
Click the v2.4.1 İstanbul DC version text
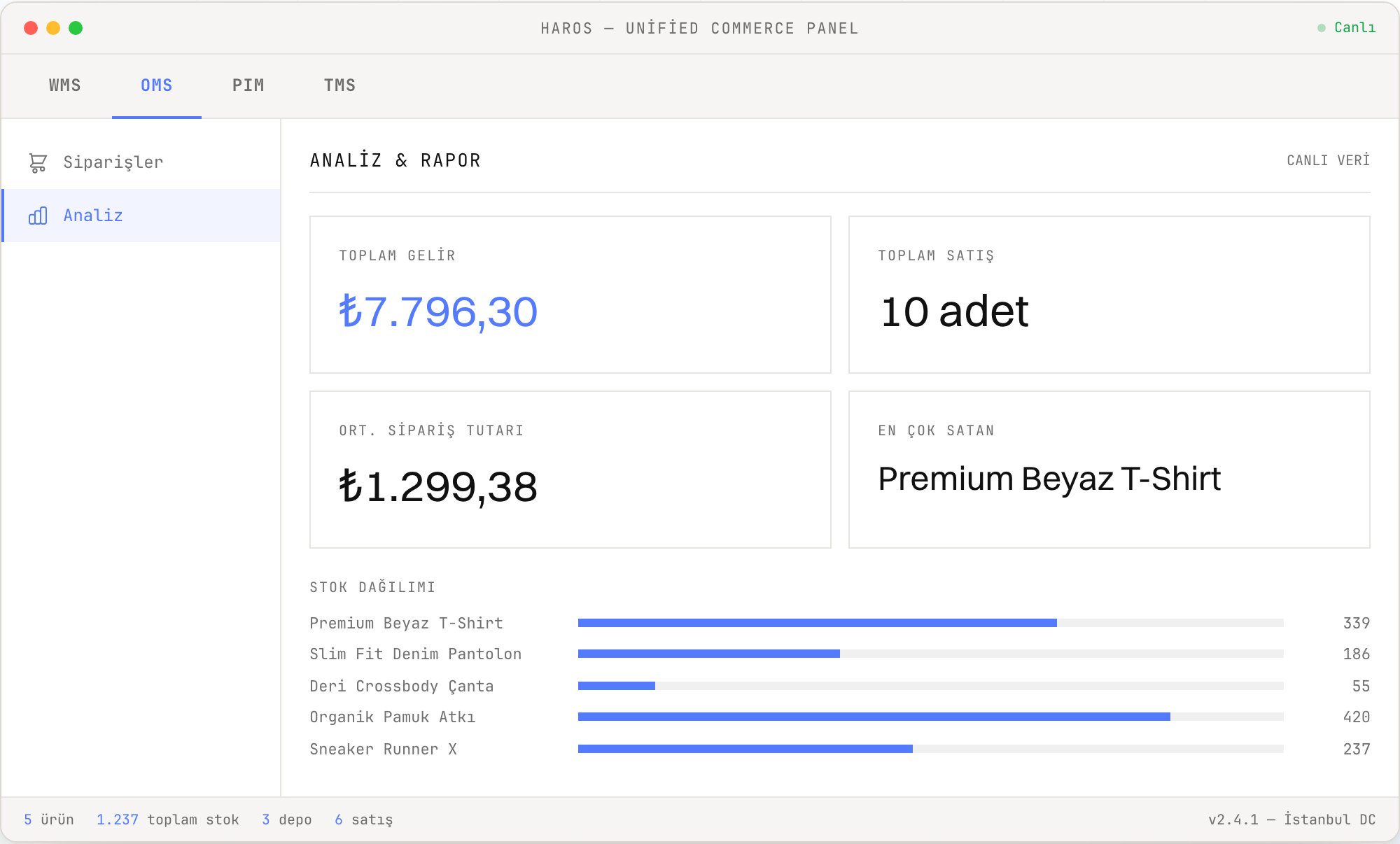coord(1292,820)
